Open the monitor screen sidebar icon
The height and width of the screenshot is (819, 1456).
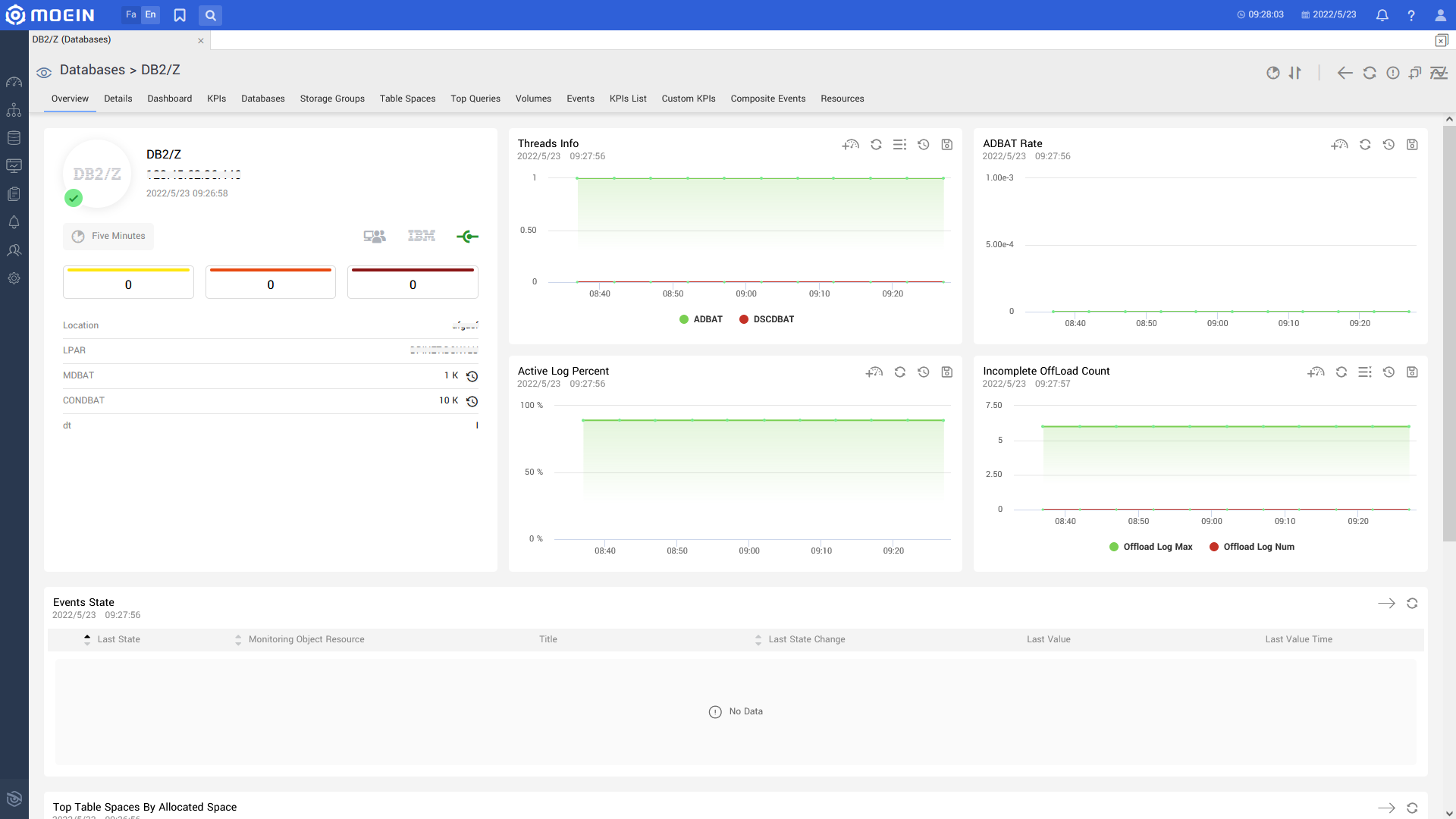pyautogui.click(x=14, y=166)
